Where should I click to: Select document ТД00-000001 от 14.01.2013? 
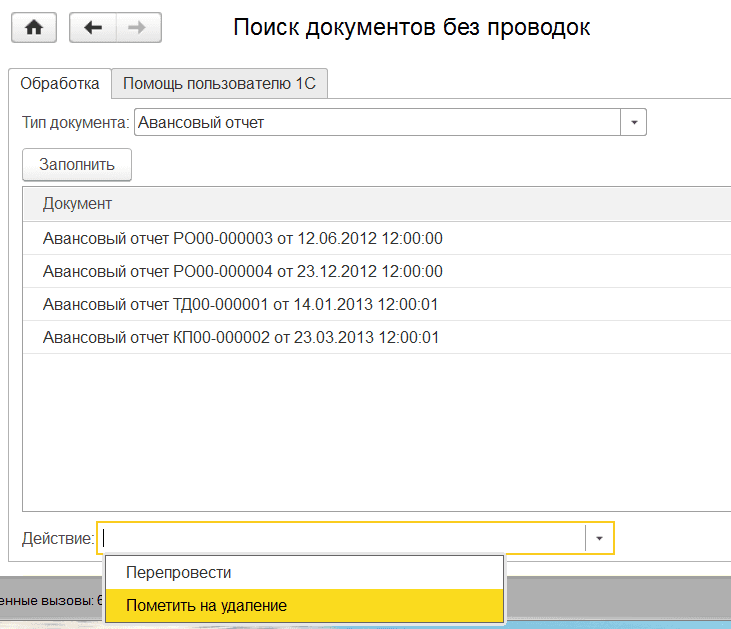click(377, 304)
